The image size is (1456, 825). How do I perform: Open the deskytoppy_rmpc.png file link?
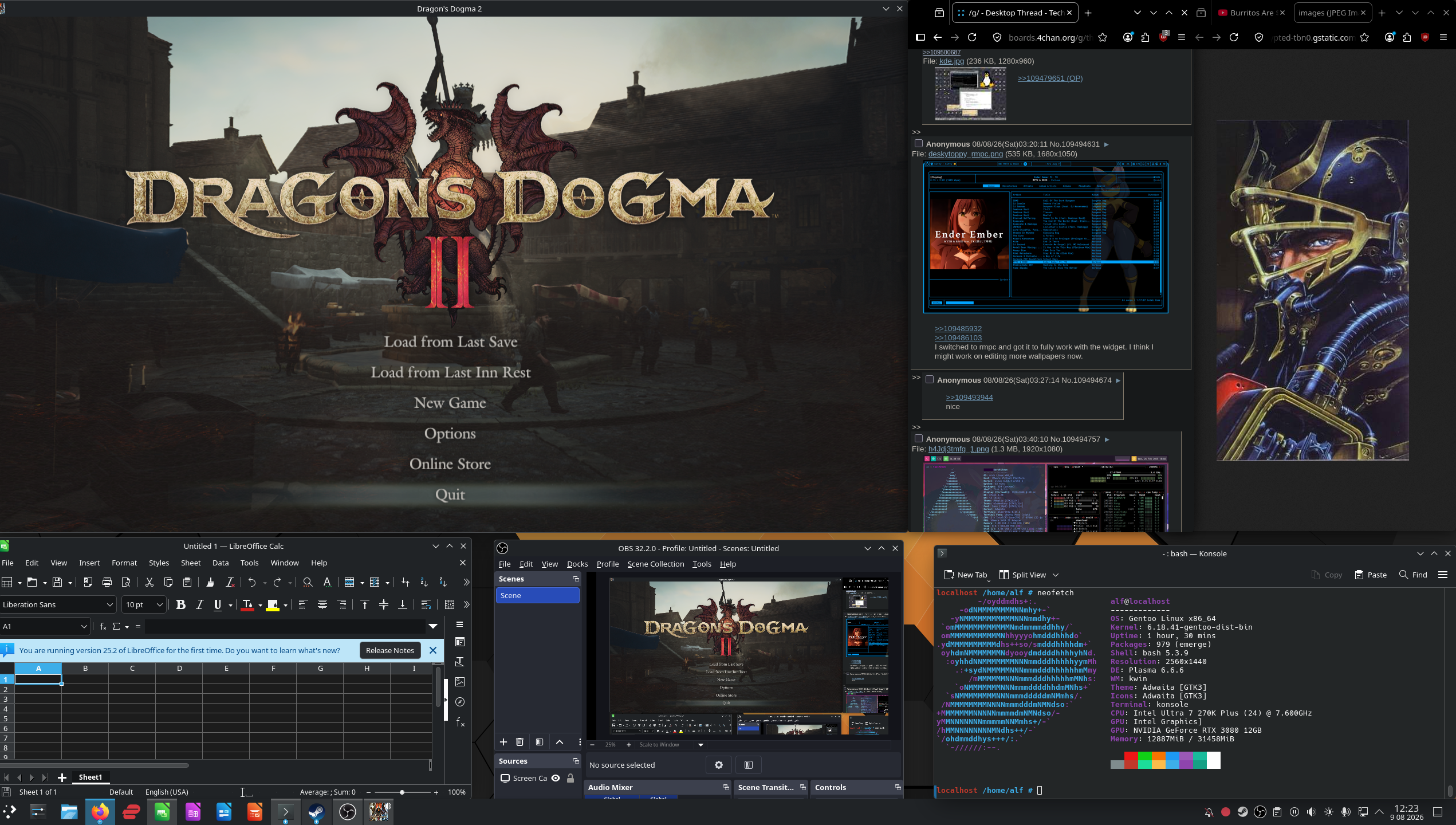966,154
